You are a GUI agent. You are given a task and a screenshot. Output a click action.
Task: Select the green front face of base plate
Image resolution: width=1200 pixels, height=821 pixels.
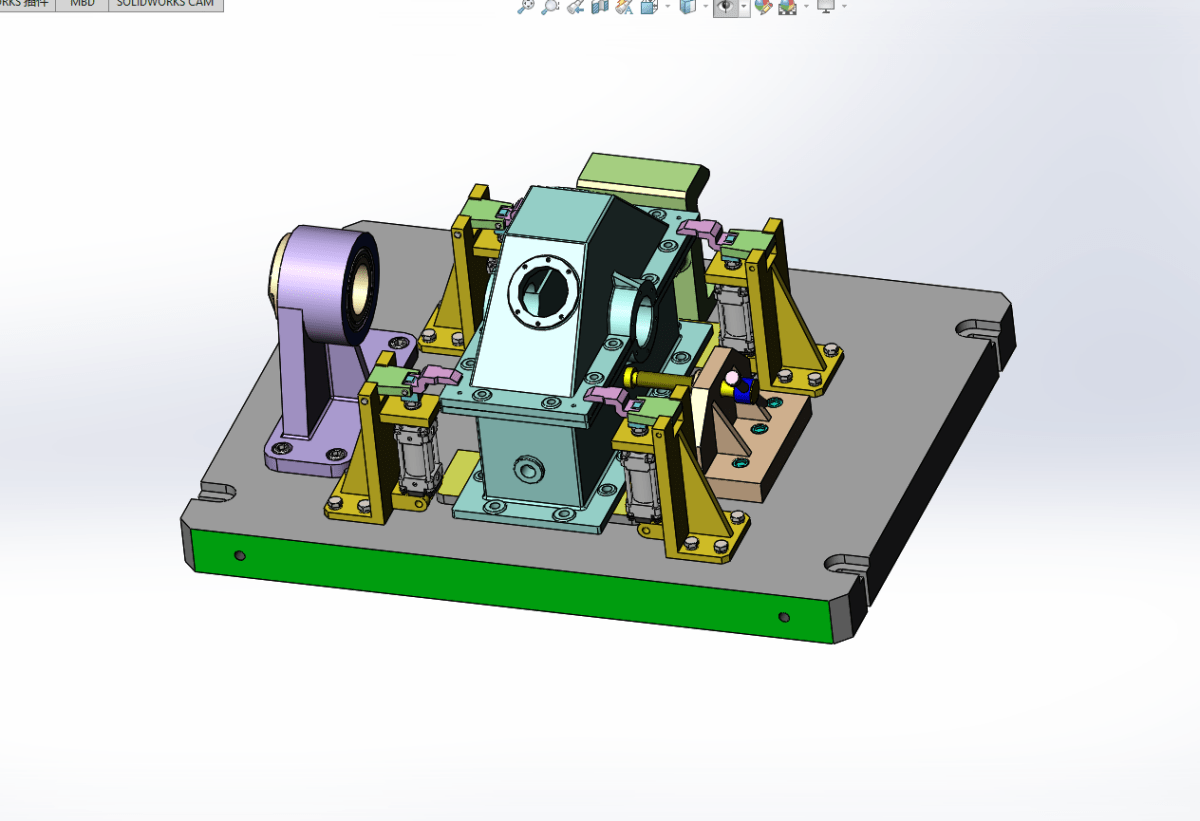pos(510,588)
